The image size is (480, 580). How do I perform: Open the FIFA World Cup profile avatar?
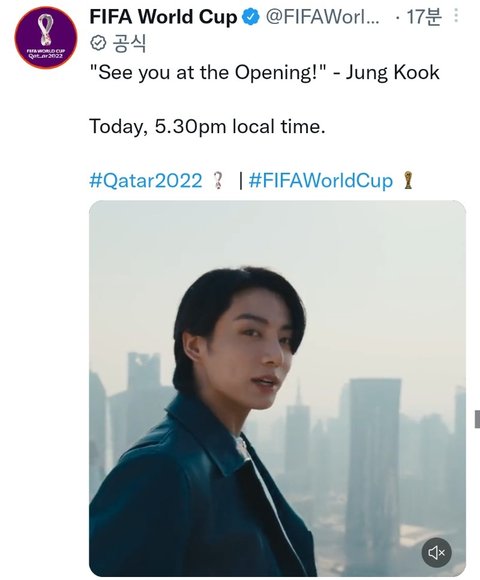point(46,37)
